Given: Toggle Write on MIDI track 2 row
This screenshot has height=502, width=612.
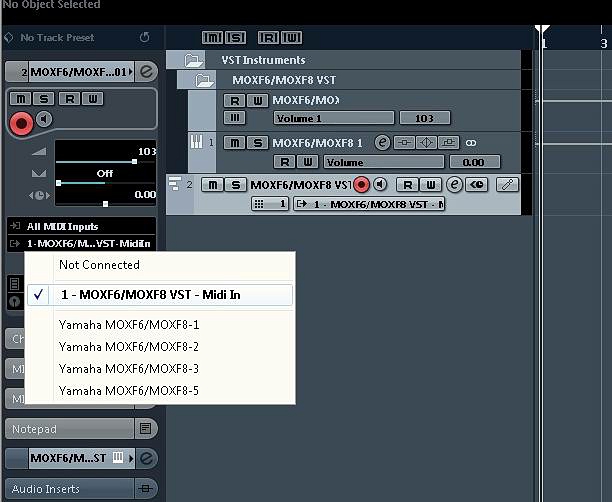Looking at the screenshot, I should click(431, 185).
